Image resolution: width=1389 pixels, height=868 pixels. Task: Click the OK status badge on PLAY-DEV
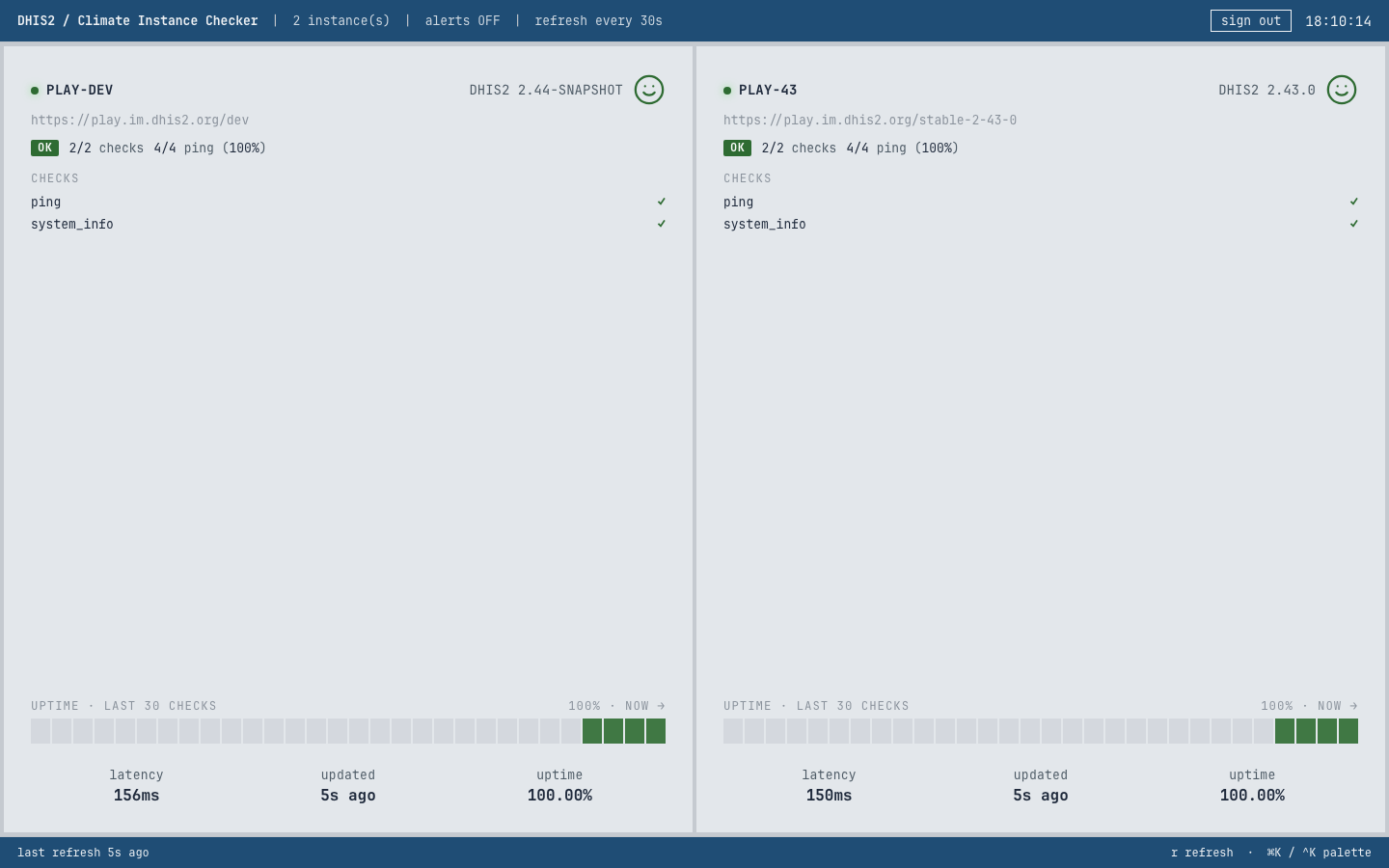coord(44,148)
